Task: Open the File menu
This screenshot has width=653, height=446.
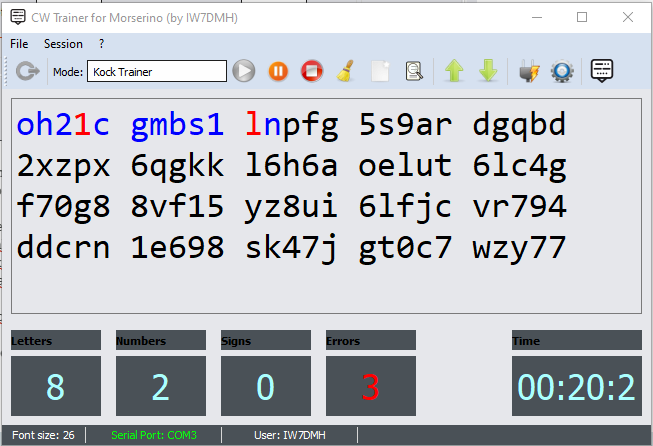Action: coord(19,44)
